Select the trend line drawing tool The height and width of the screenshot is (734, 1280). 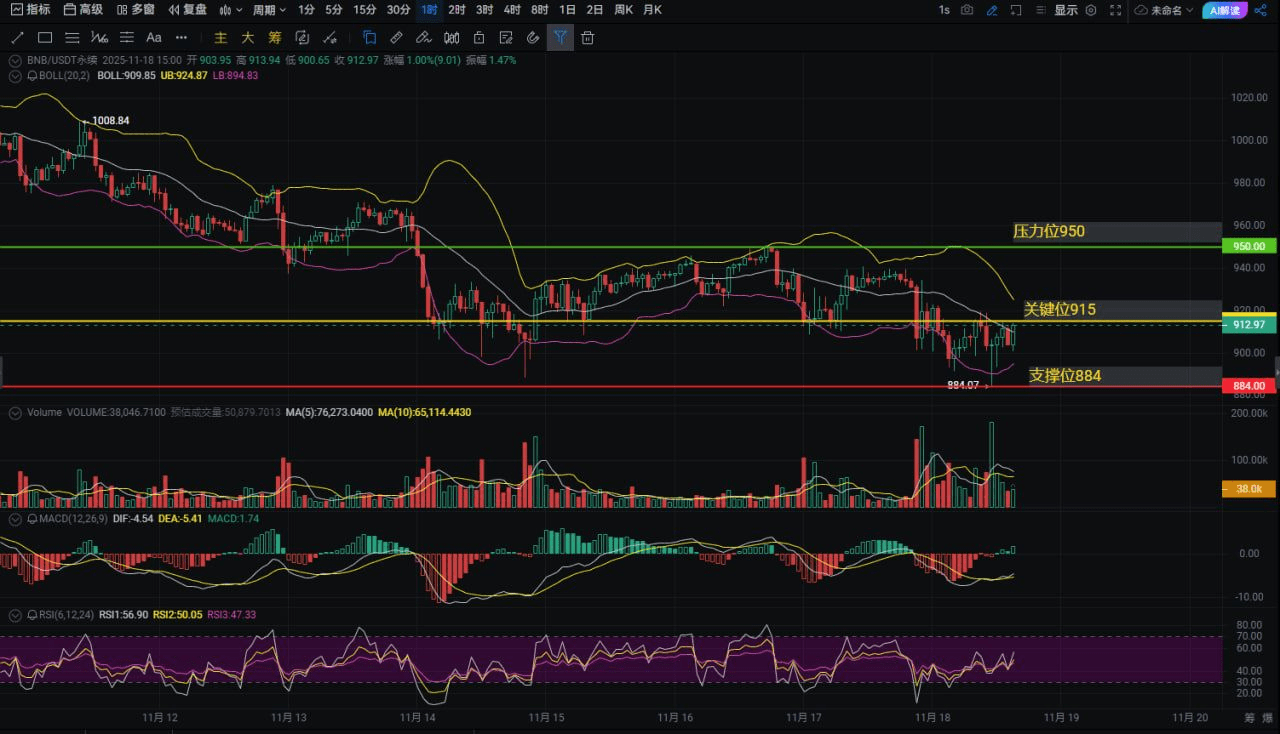coord(17,38)
